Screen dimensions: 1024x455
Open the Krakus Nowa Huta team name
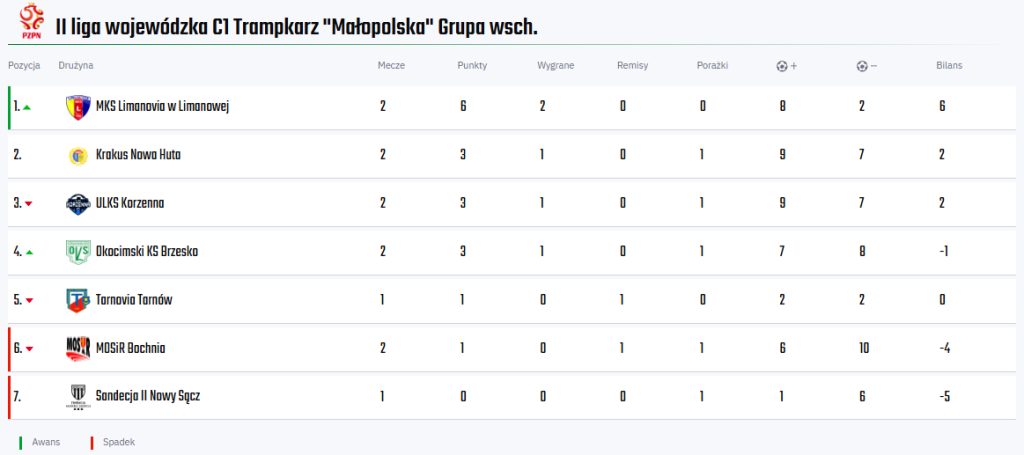[138, 155]
